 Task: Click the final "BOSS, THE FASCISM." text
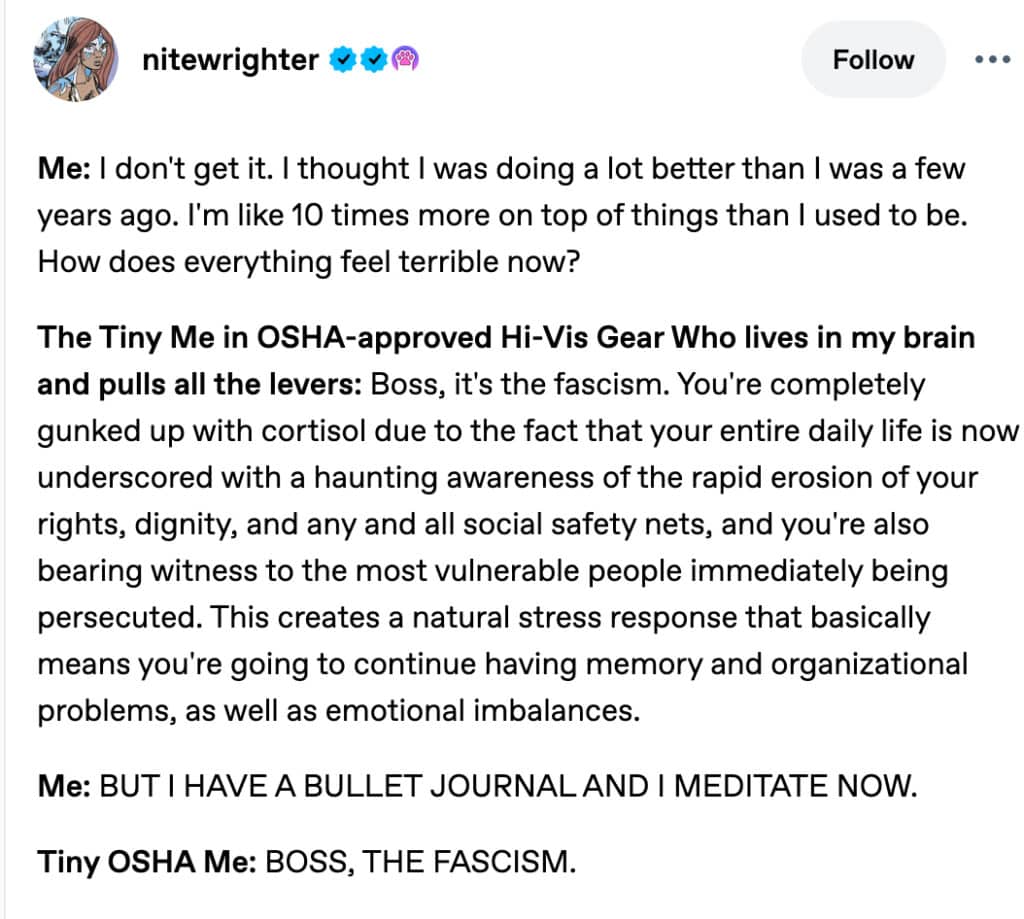[x=420, y=860]
